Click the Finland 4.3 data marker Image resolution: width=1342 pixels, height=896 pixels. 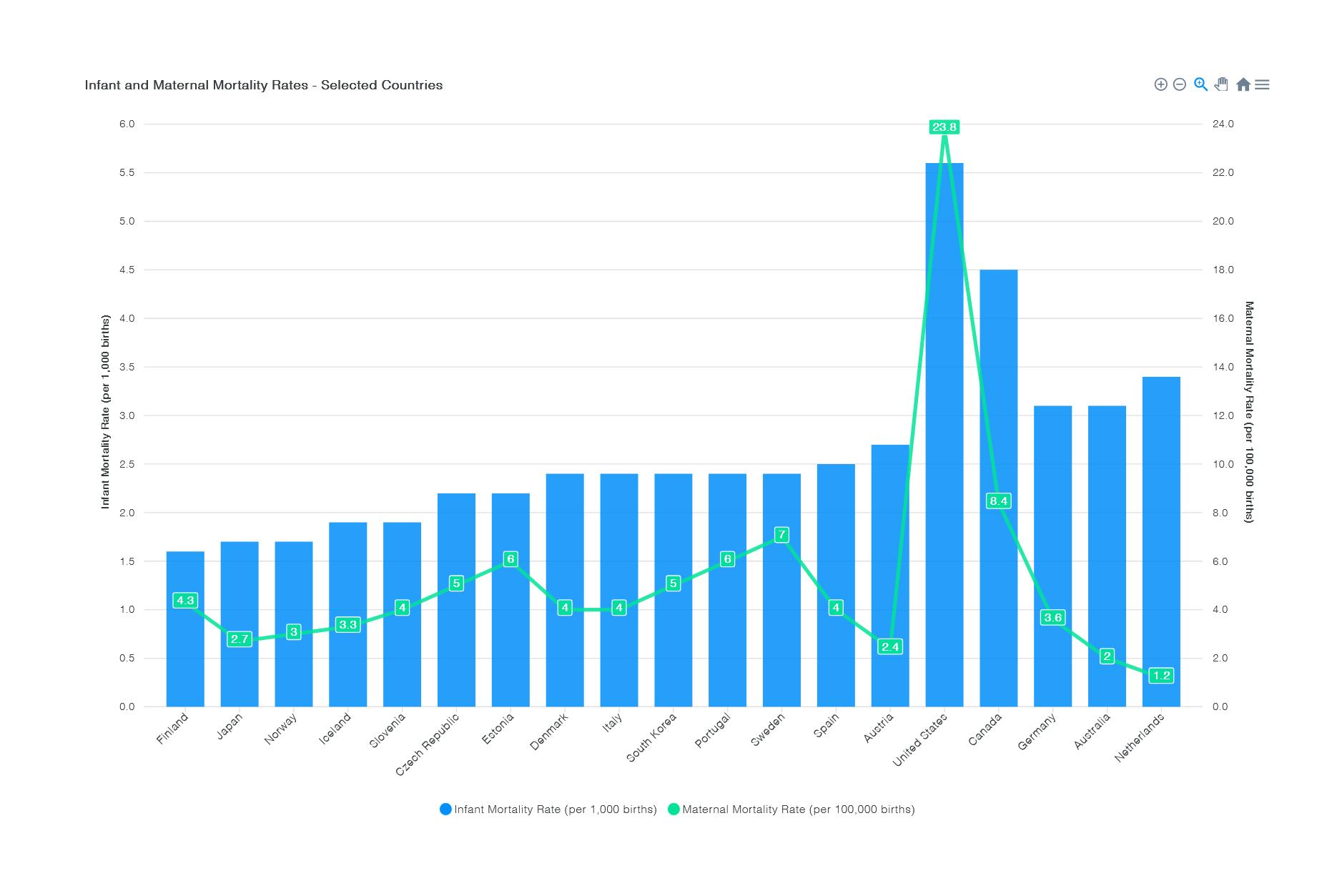185,601
